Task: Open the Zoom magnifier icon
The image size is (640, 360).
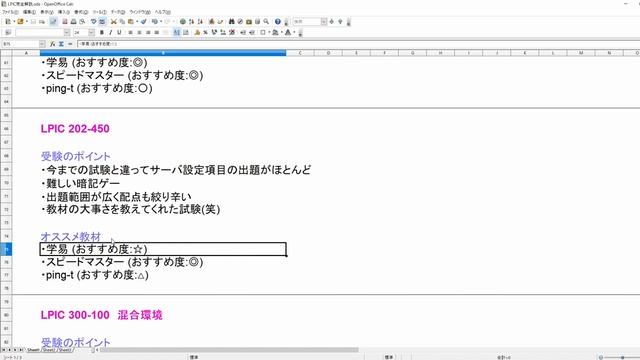Action: point(266,22)
